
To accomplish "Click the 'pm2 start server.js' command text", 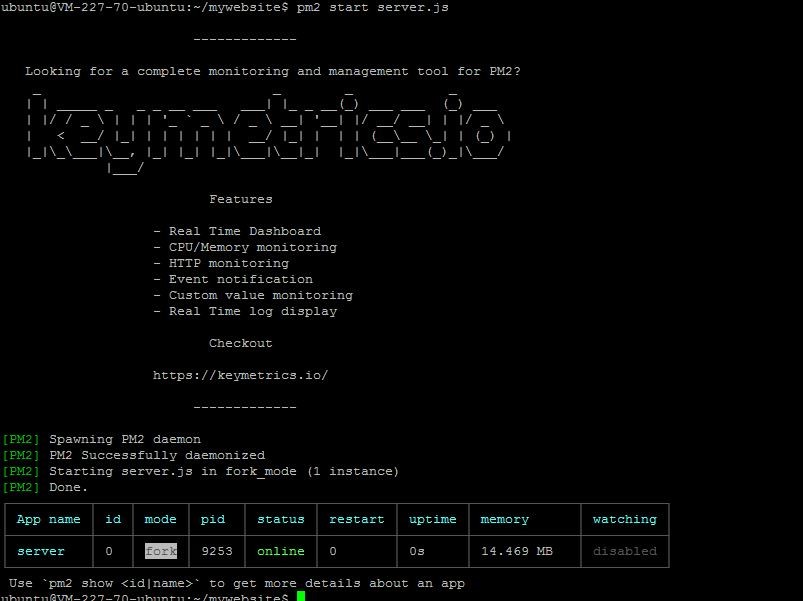I will coord(372,8).
